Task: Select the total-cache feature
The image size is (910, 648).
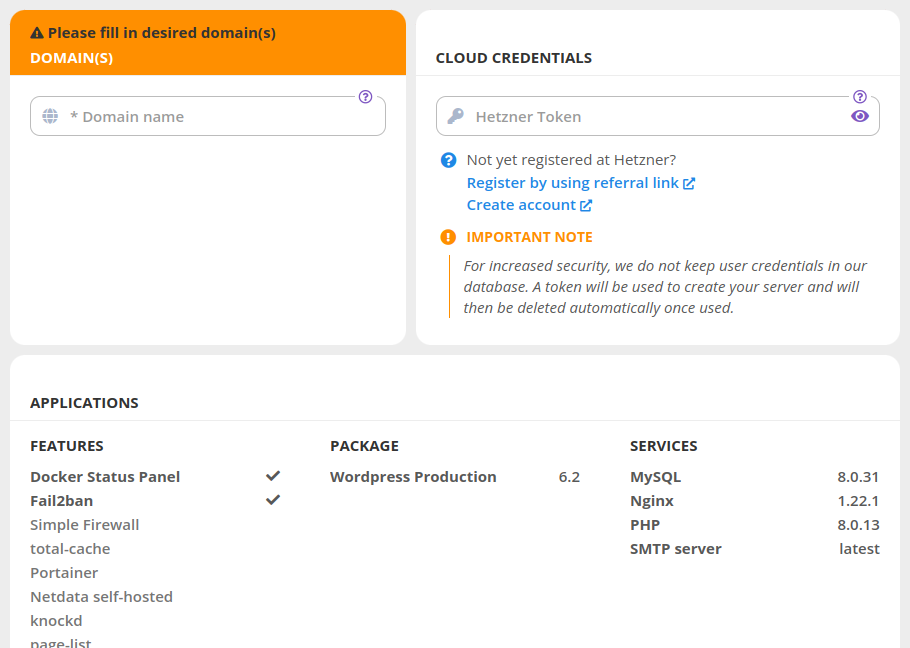Action: click(69, 548)
